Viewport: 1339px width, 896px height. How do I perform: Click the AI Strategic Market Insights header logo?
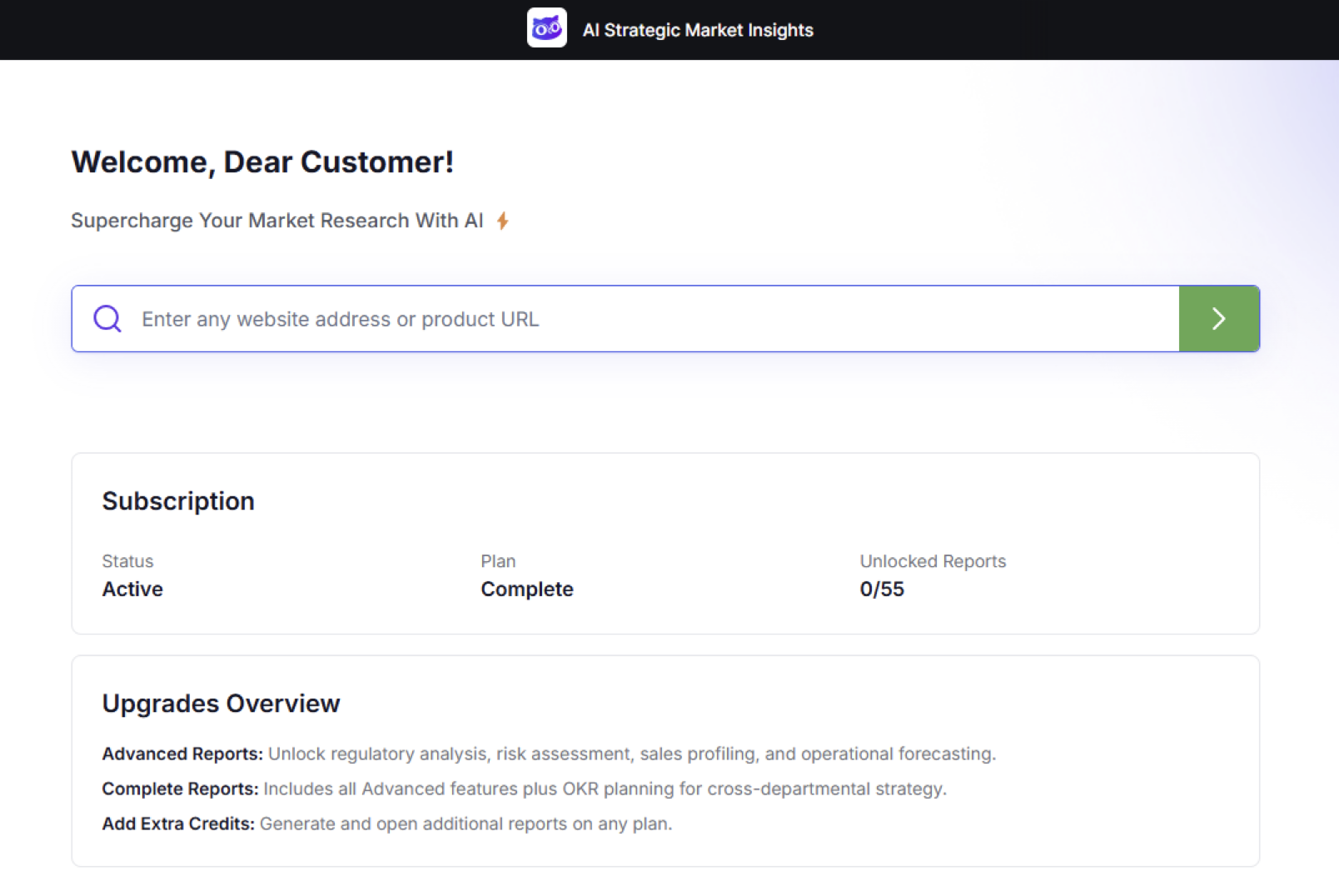tap(547, 29)
